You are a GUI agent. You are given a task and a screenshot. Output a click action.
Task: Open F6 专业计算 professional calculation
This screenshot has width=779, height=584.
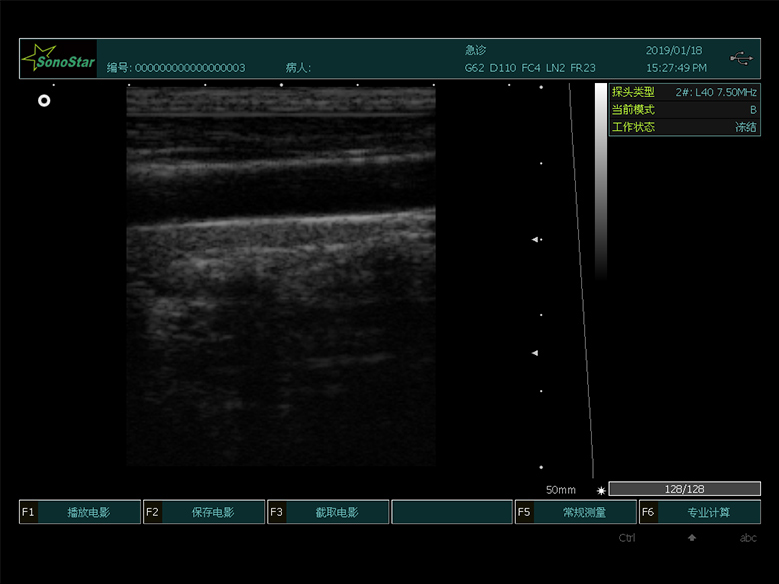pos(699,512)
